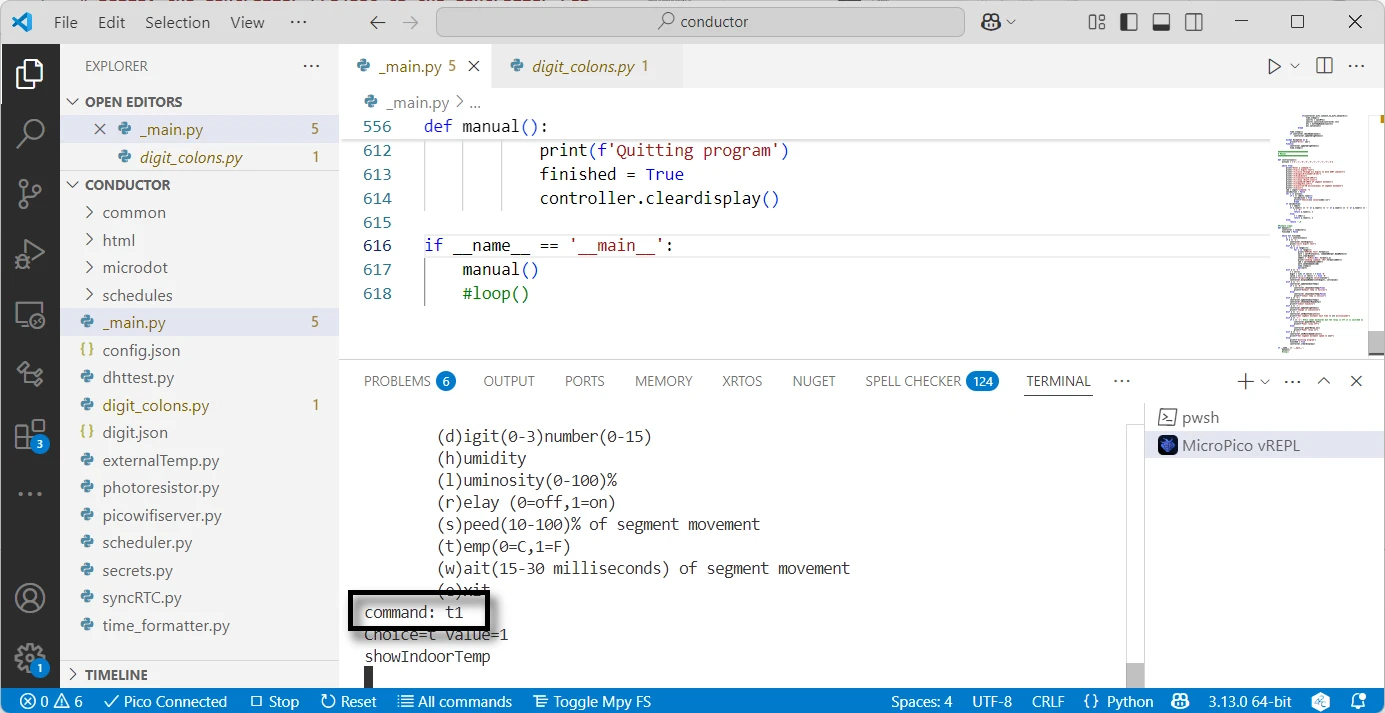
Task: Close _main.py in Open Editors list
Action: pyautogui.click(x=99, y=129)
